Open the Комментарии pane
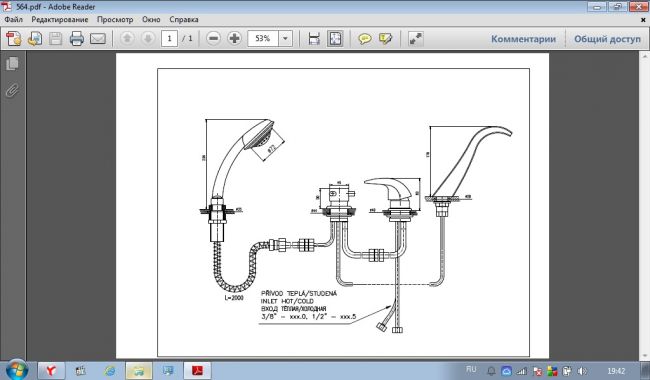Viewport: 650px width, 380px height. (523, 39)
